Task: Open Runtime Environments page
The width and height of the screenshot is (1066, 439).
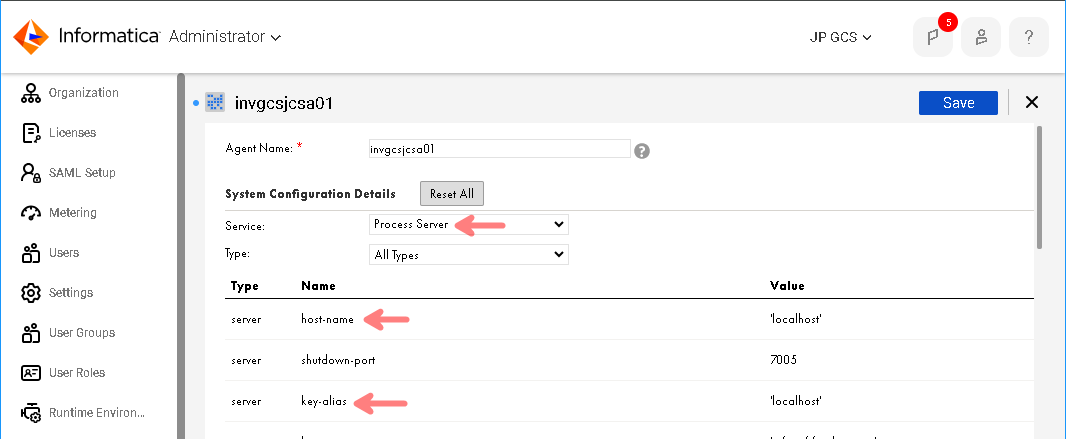Action: (97, 413)
